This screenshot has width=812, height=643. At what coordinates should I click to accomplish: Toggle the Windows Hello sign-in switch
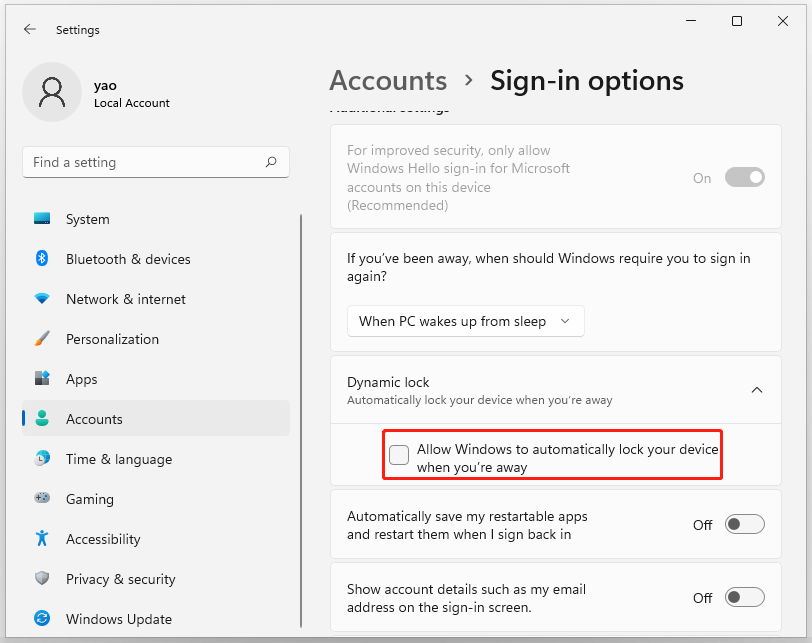coord(745,178)
